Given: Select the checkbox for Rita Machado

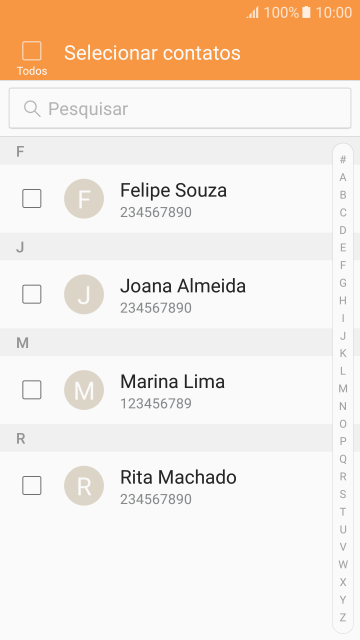Looking at the screenshot, I should (32, 485).
